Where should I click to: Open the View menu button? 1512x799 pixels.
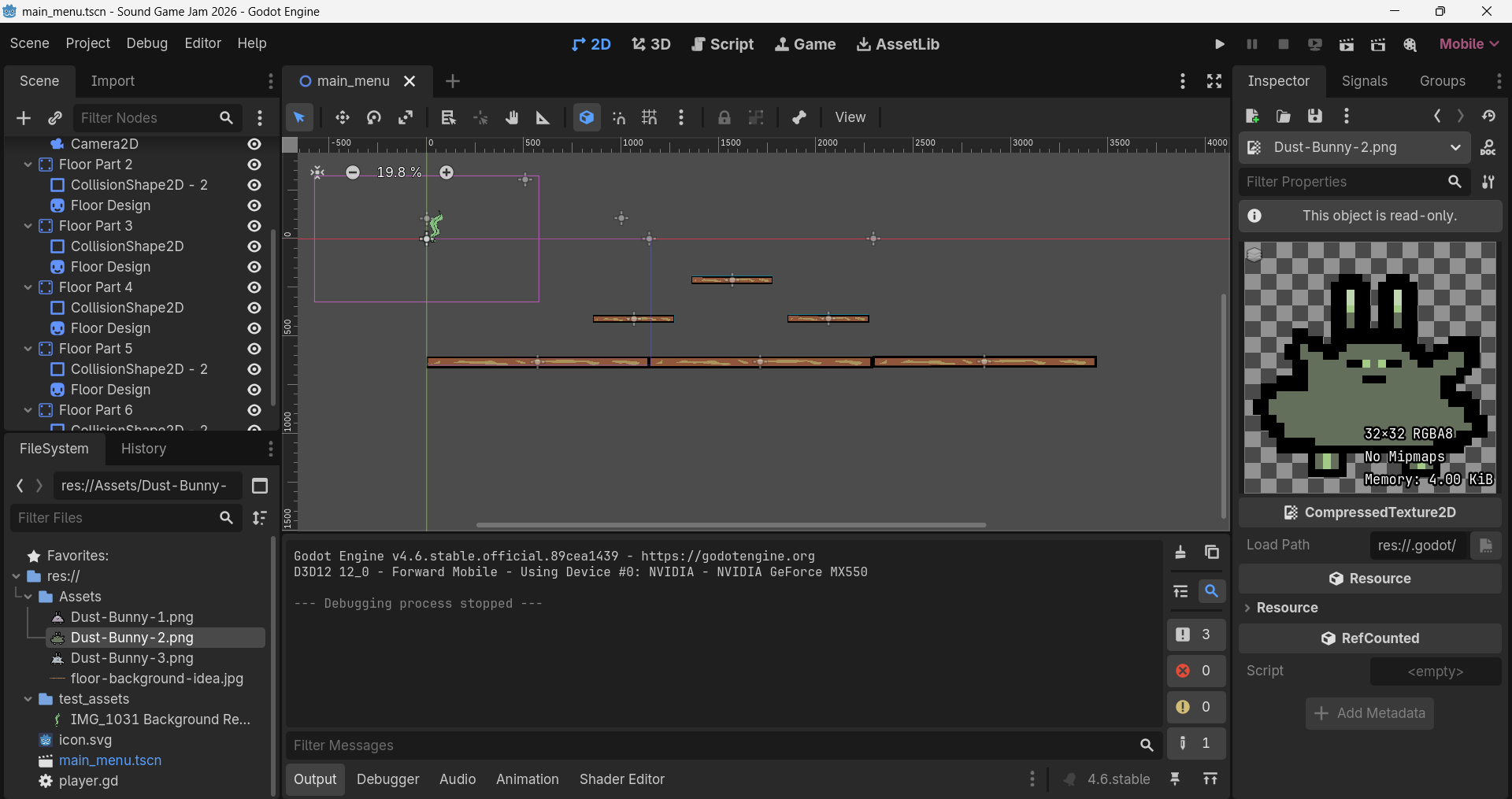pyautogui.click(x=850, y=117)
